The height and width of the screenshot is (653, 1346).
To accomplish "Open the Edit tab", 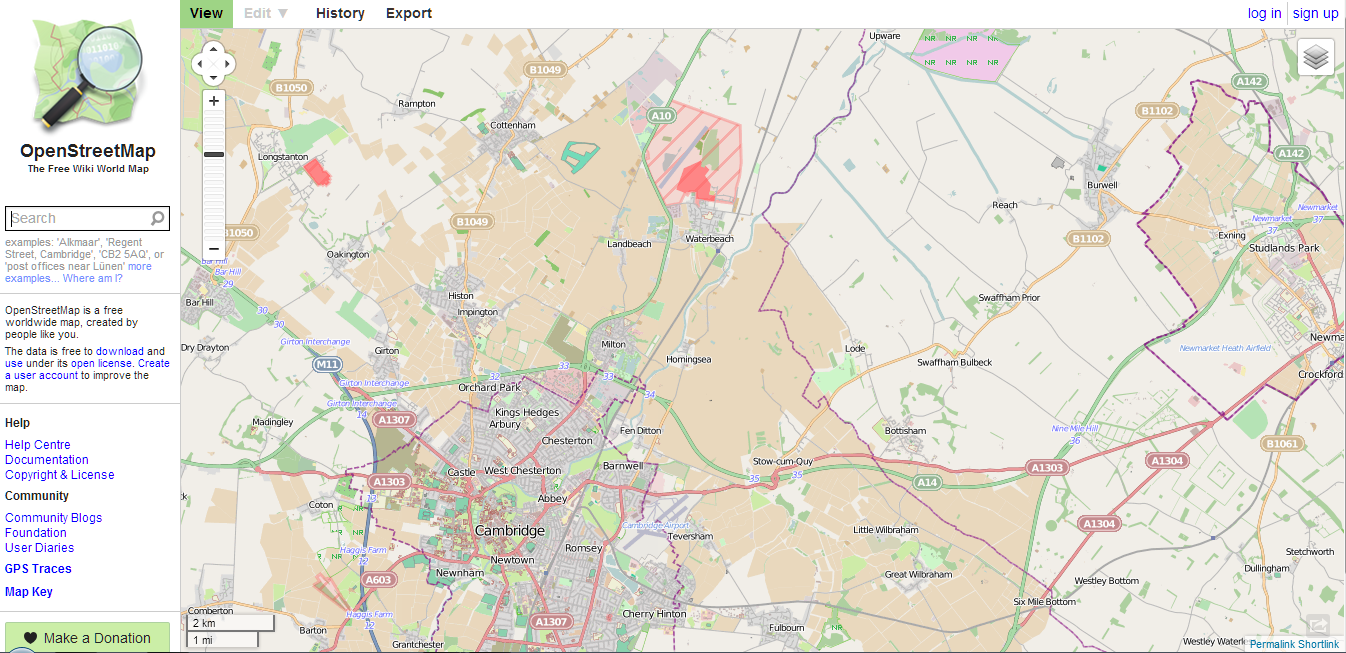I will [x=258, y=13].
